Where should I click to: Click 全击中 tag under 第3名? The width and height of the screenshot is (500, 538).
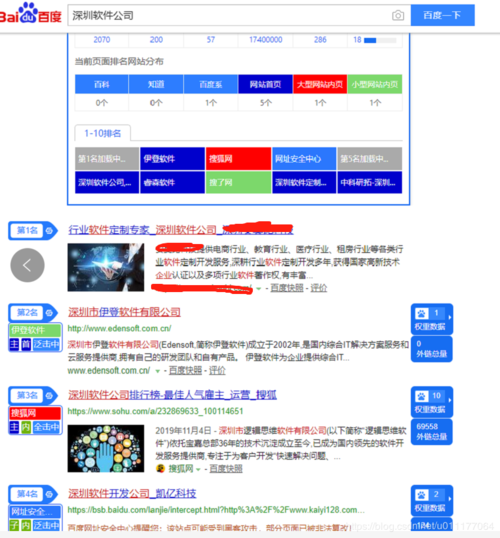point(46,427)
